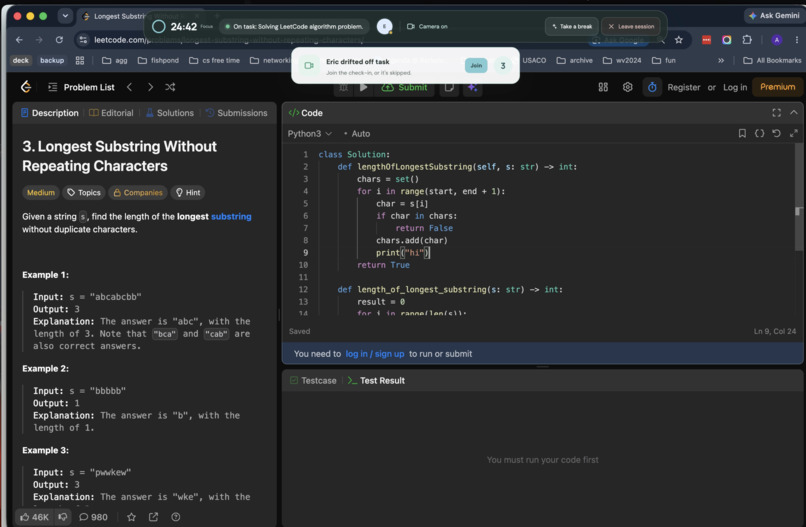Click the red extension icon in toolbar

706,40
